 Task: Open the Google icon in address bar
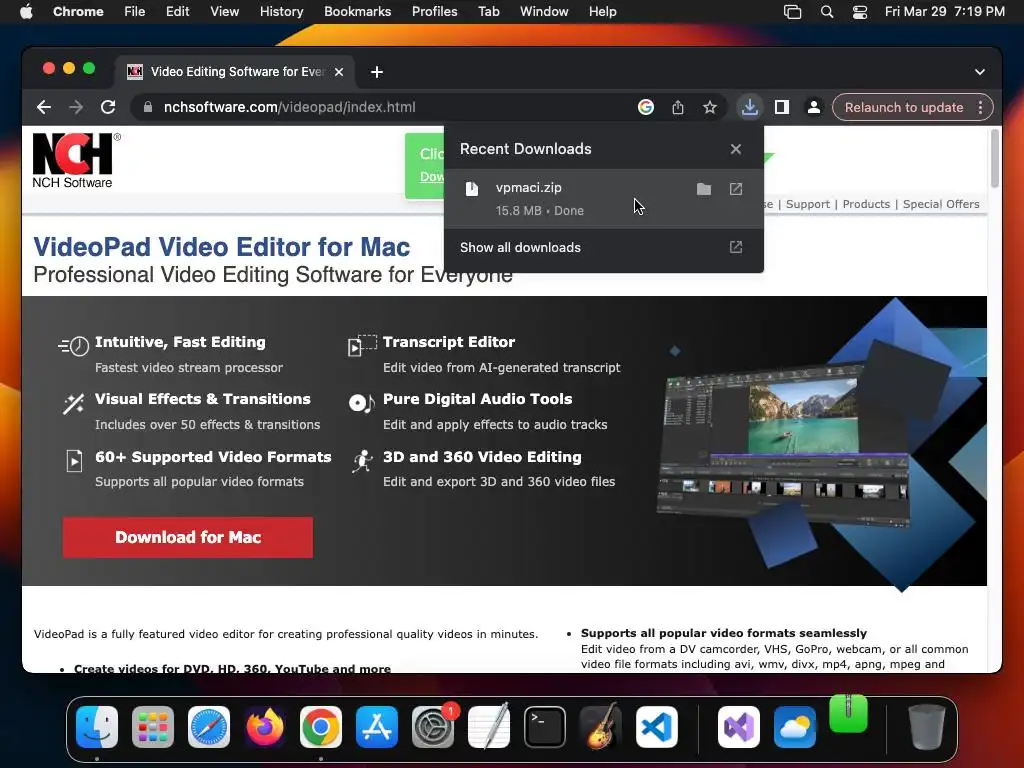pyautogui.click(x=645, y=107)
